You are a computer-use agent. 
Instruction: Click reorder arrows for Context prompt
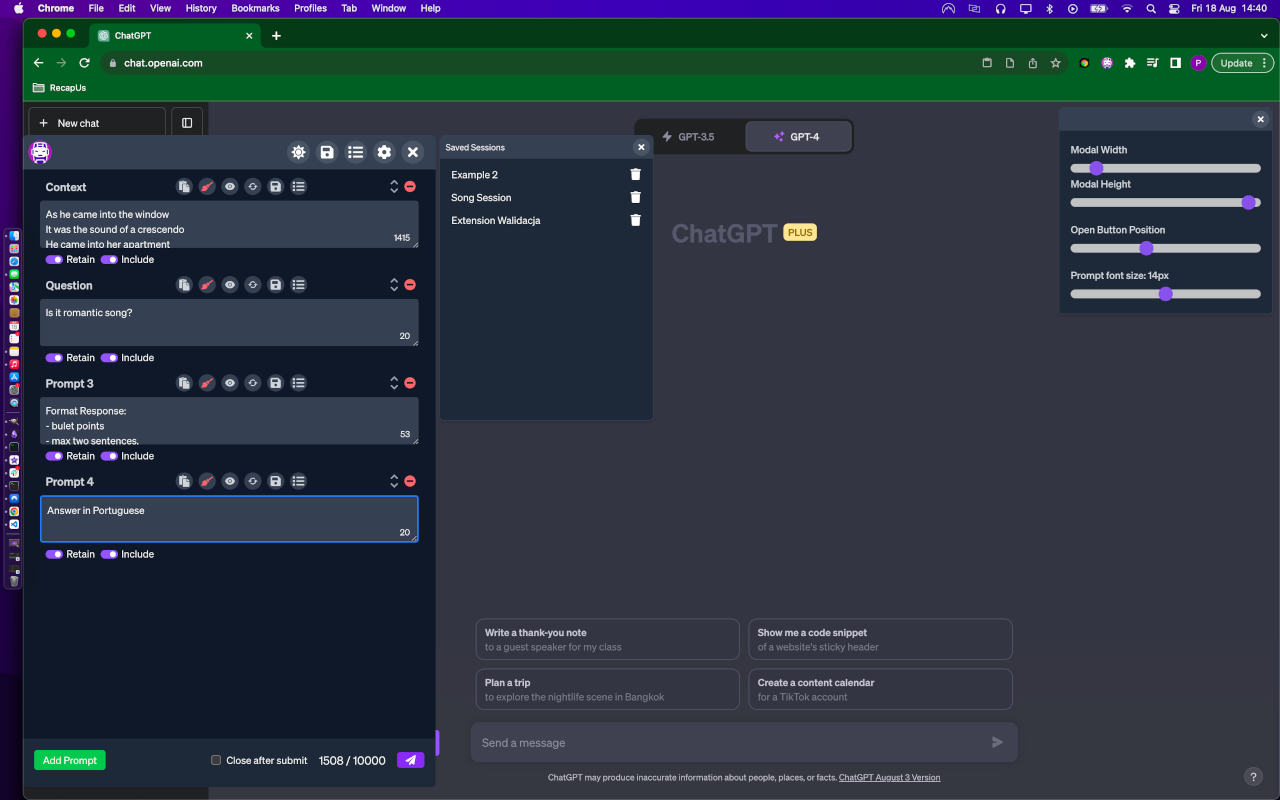click(394, 187)
